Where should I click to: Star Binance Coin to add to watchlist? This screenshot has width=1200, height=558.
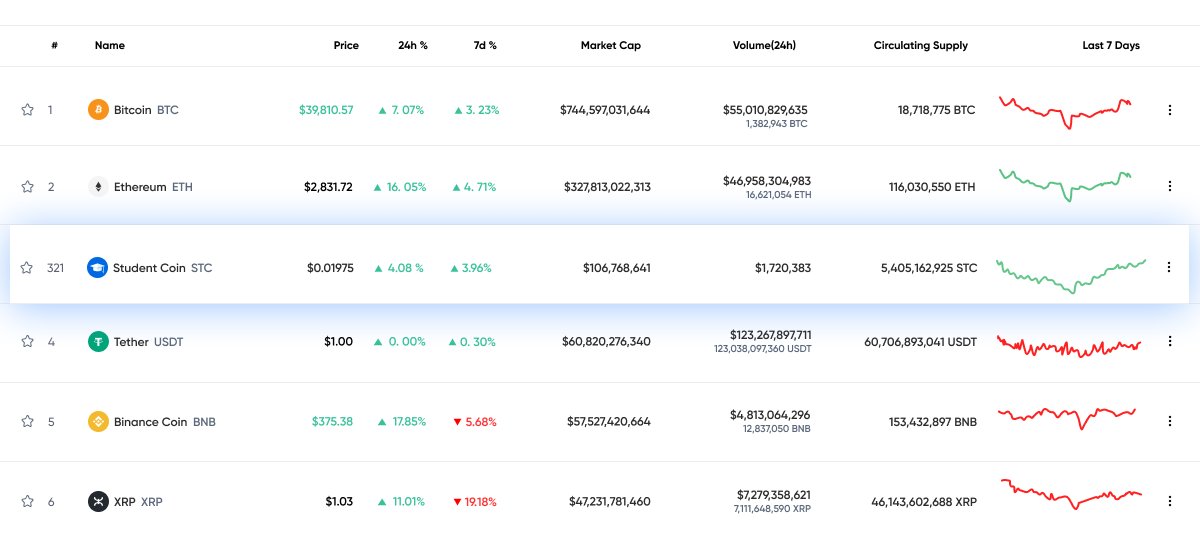pos(28,422)
